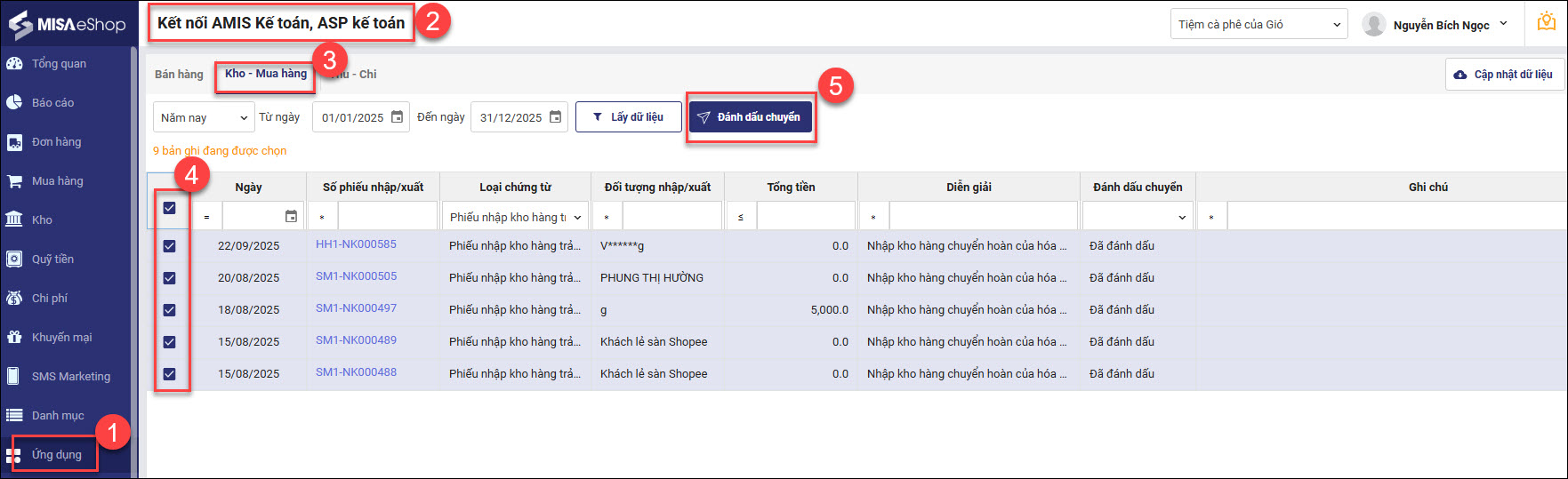This screenshot has height=479, width=1568.
Task: Uncheck the row for SM1-NK000497
Action: pos(169,310)
